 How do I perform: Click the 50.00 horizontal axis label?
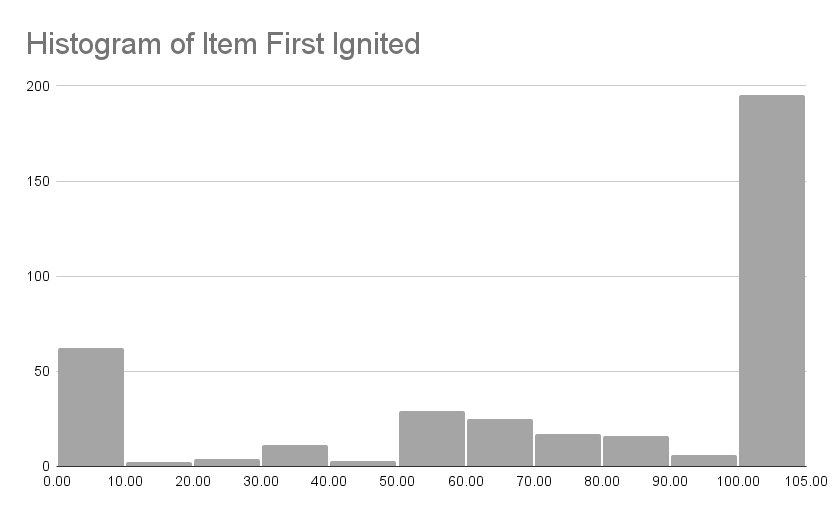coord(397,482)
